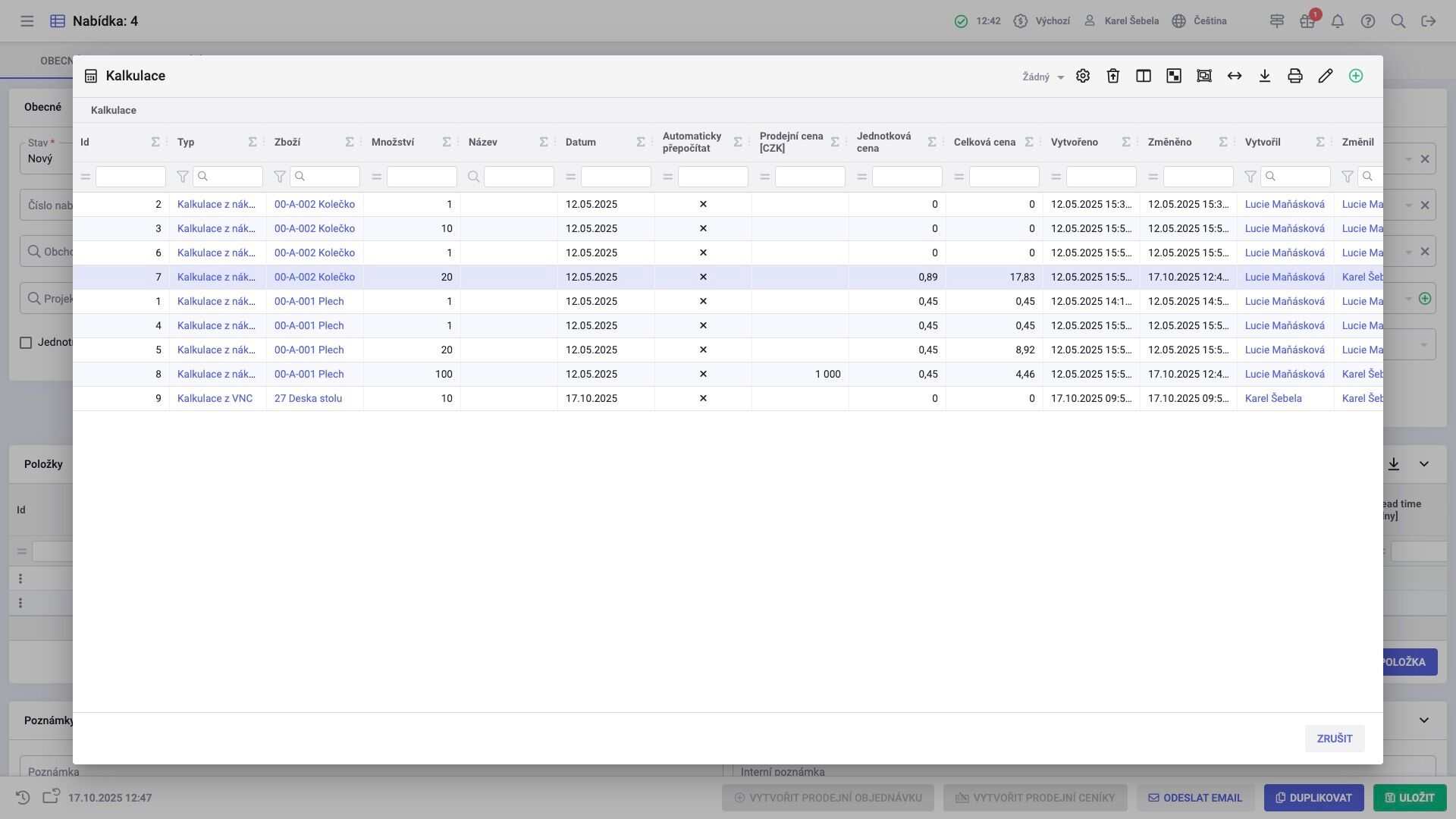This screenshot has width=1456, height=819.
Task: Click the X mark in row 9 Automaticky přepočítat
Action: (x=702, y=398)
